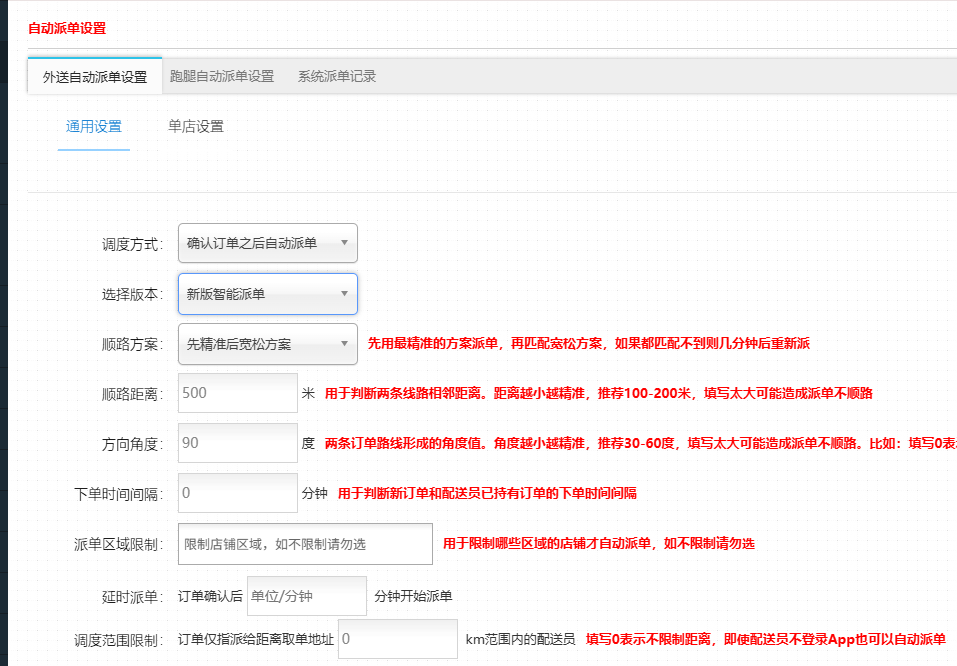This screenshot has height=666, width=957.
Task: Expand the 顺路方案 dropdown list
Action: (x=267, y=344)
